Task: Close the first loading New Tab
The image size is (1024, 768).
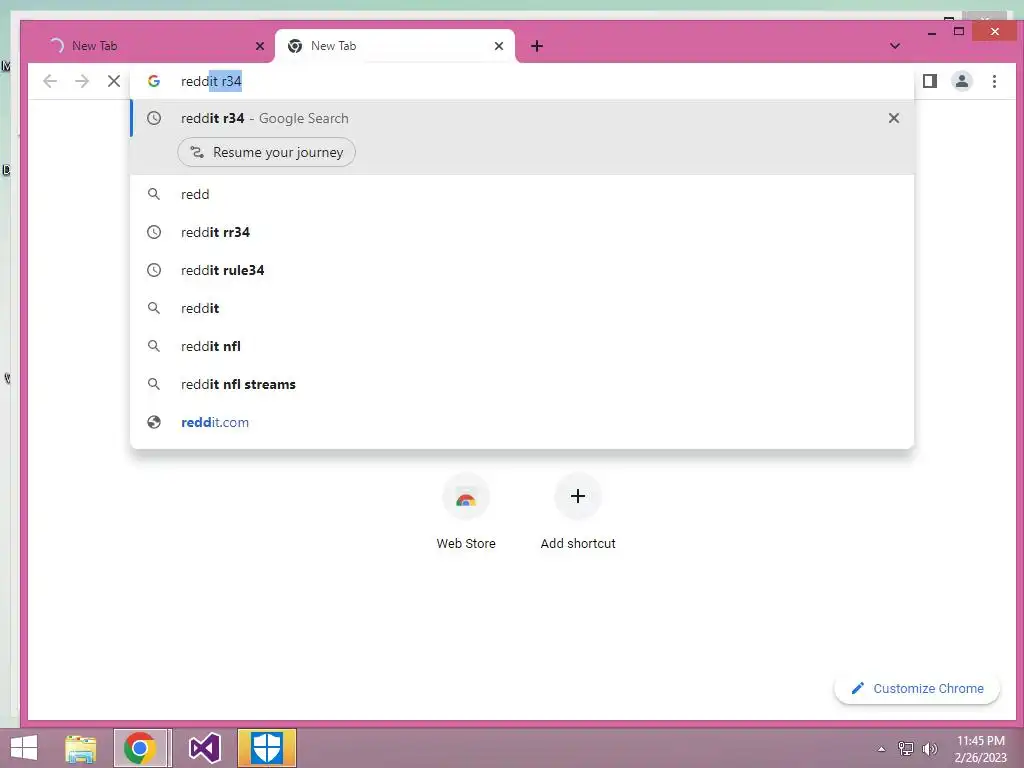Action: [x=260, y=46]
